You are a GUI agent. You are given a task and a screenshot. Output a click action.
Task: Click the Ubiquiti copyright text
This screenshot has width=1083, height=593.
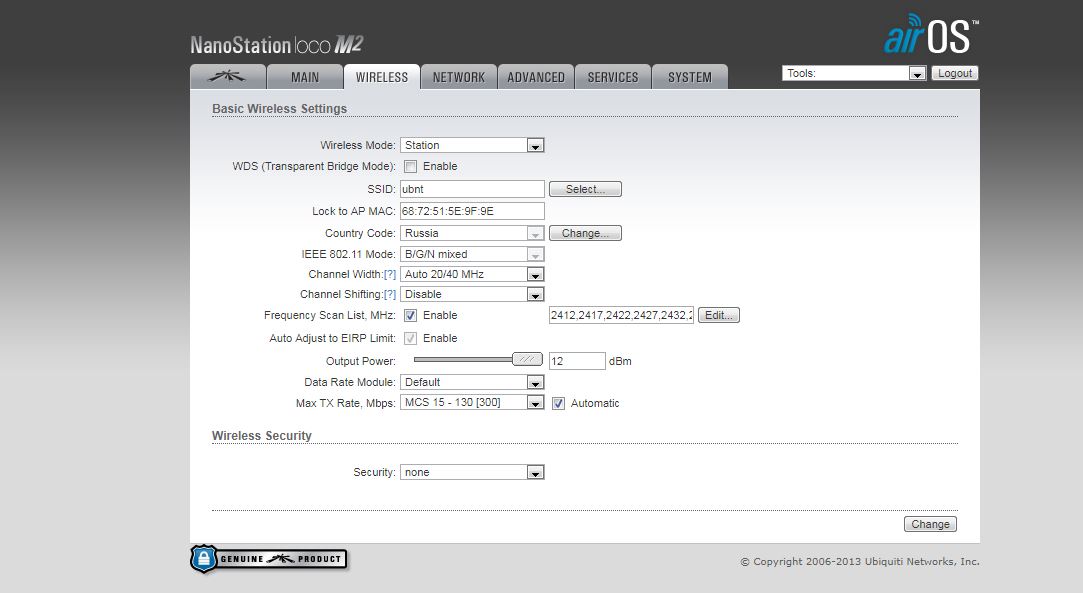click(x=860, y=562)
